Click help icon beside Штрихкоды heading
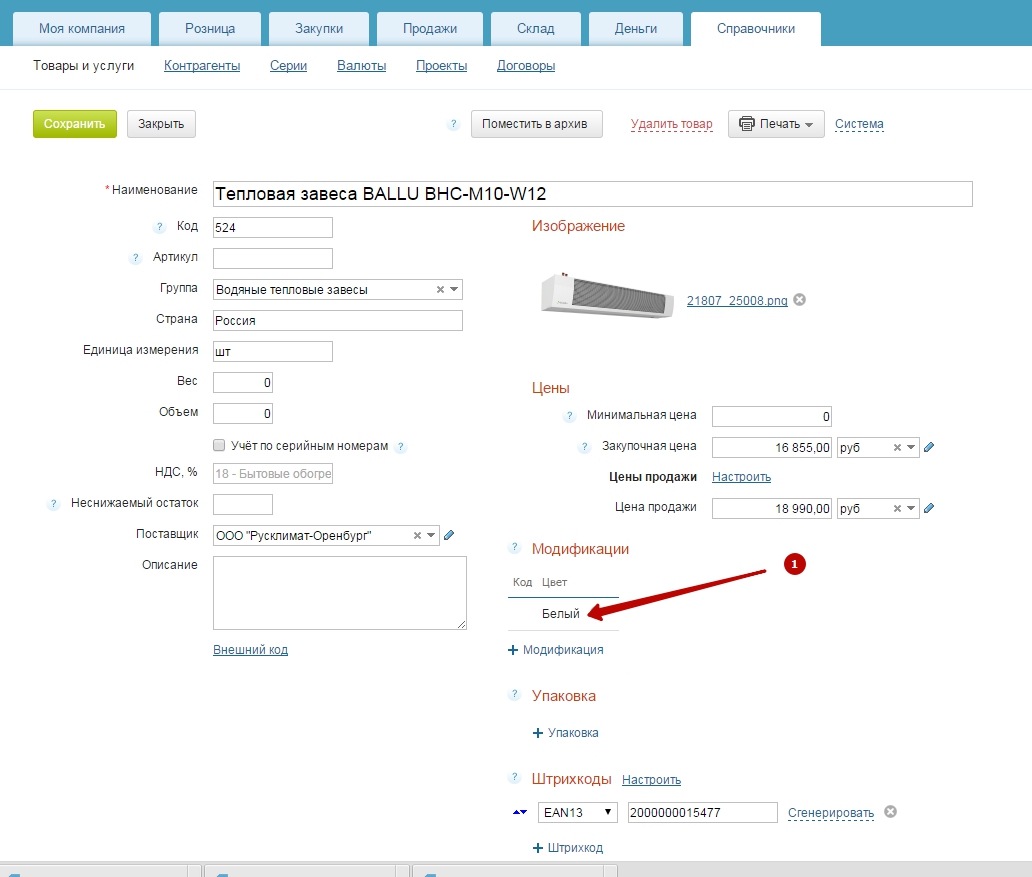This screenshot has height=877, width=1032. (x=515, y=778)
